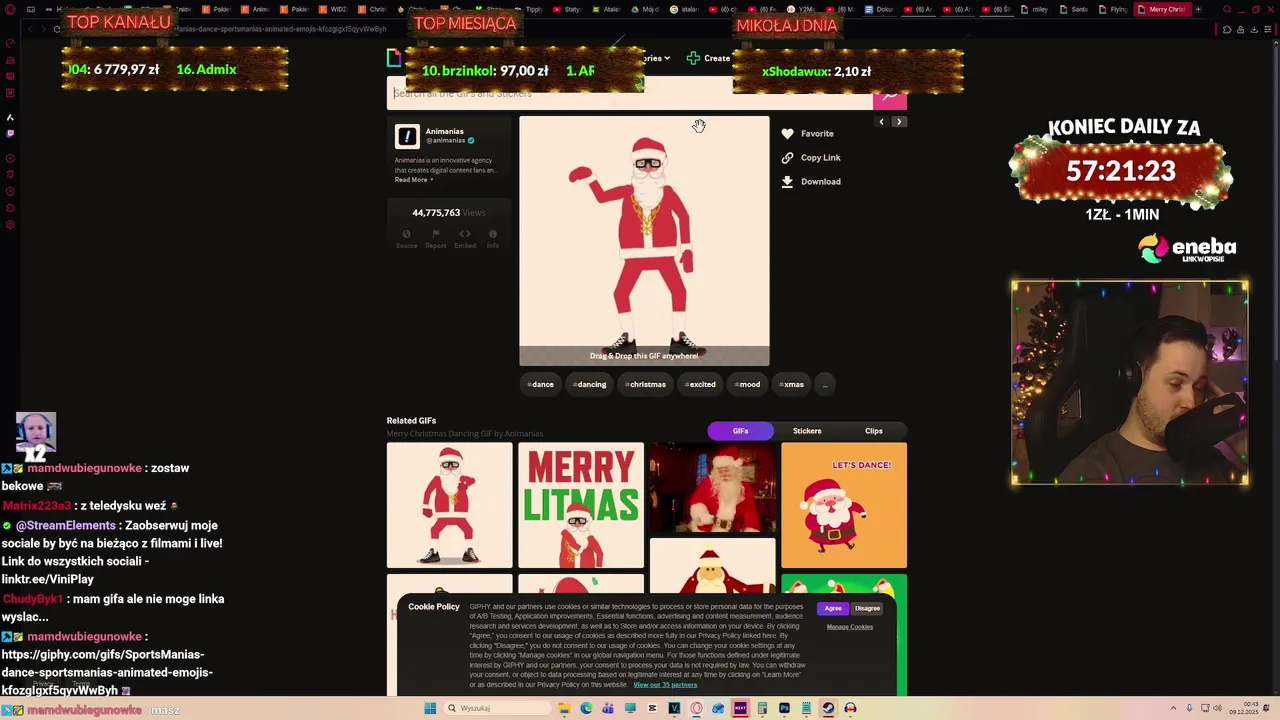This screenshot has width=1280, height=720.
Task: Open the real Santa photo GIF thumbnail
Action: [712, 488]
